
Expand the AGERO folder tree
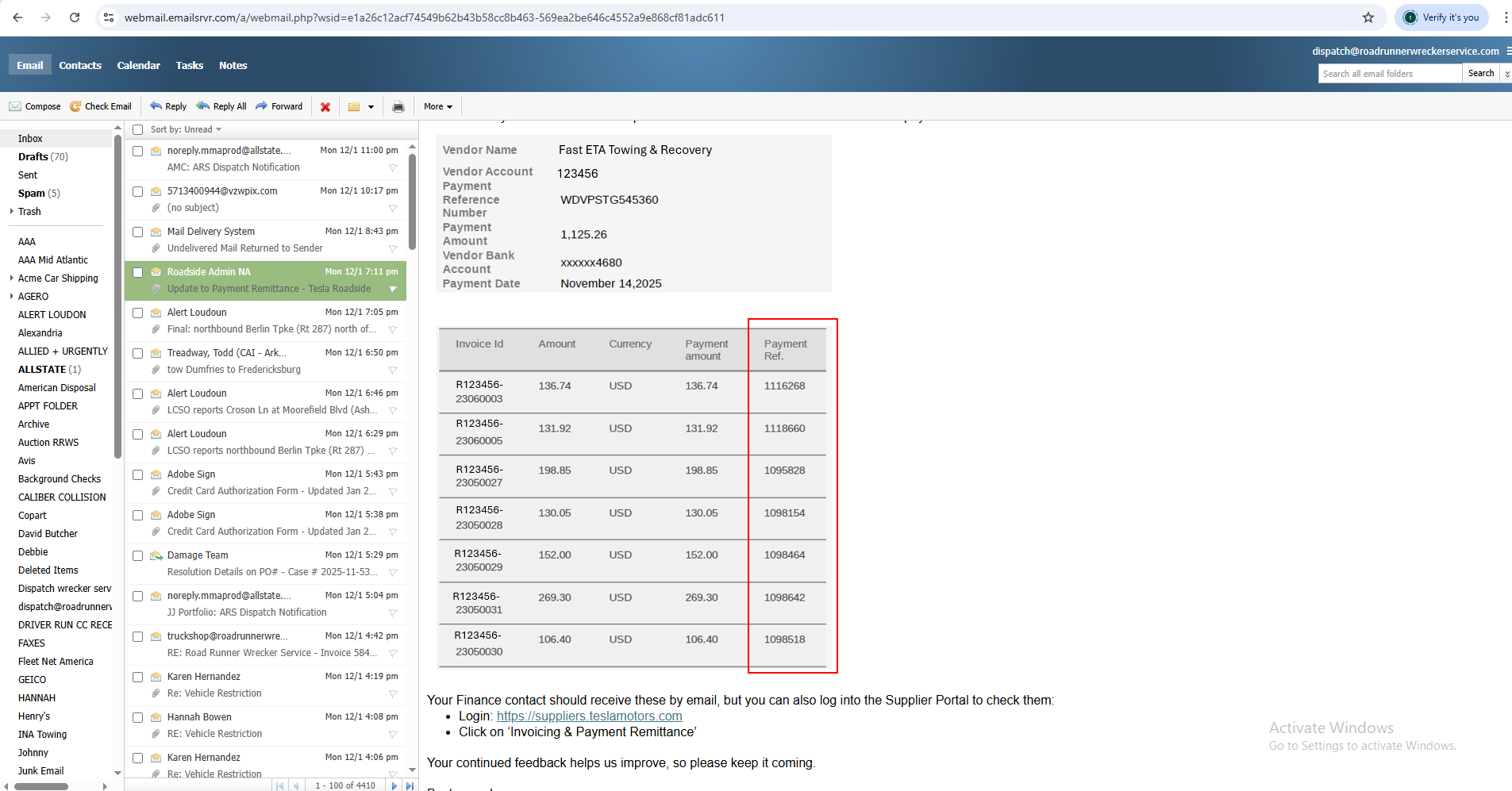coord(12,297)
